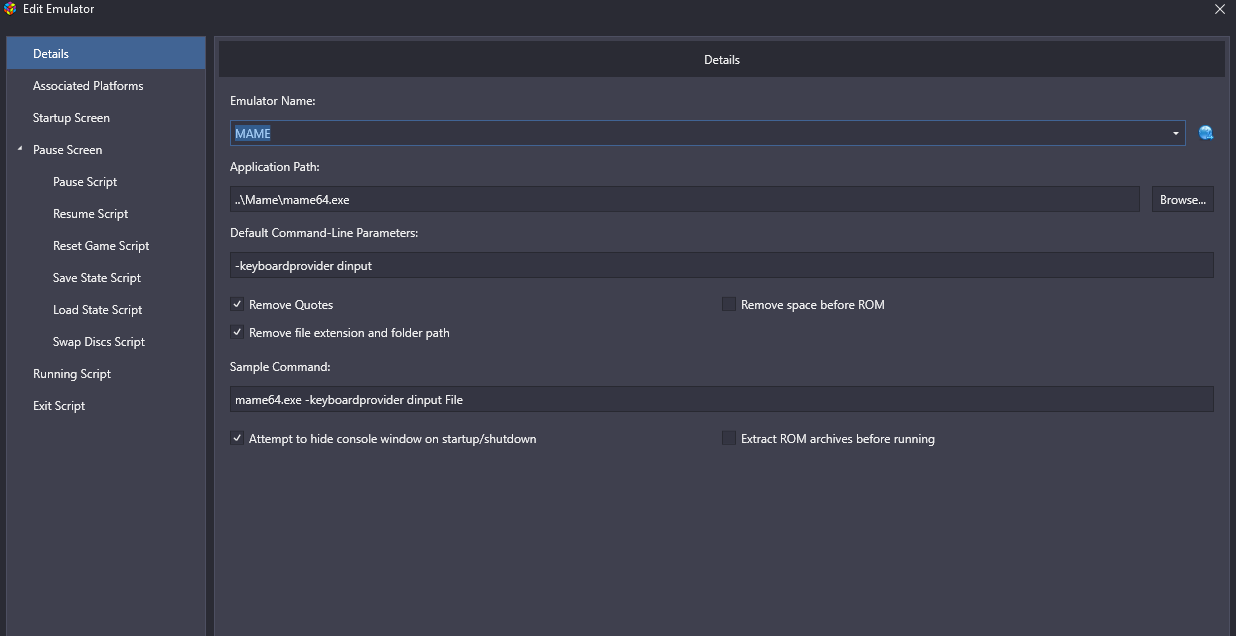The width and height of the screenshot is (1236, 636).
Task: Enable Extract ROM archives before running
Action: click(729, 438)
